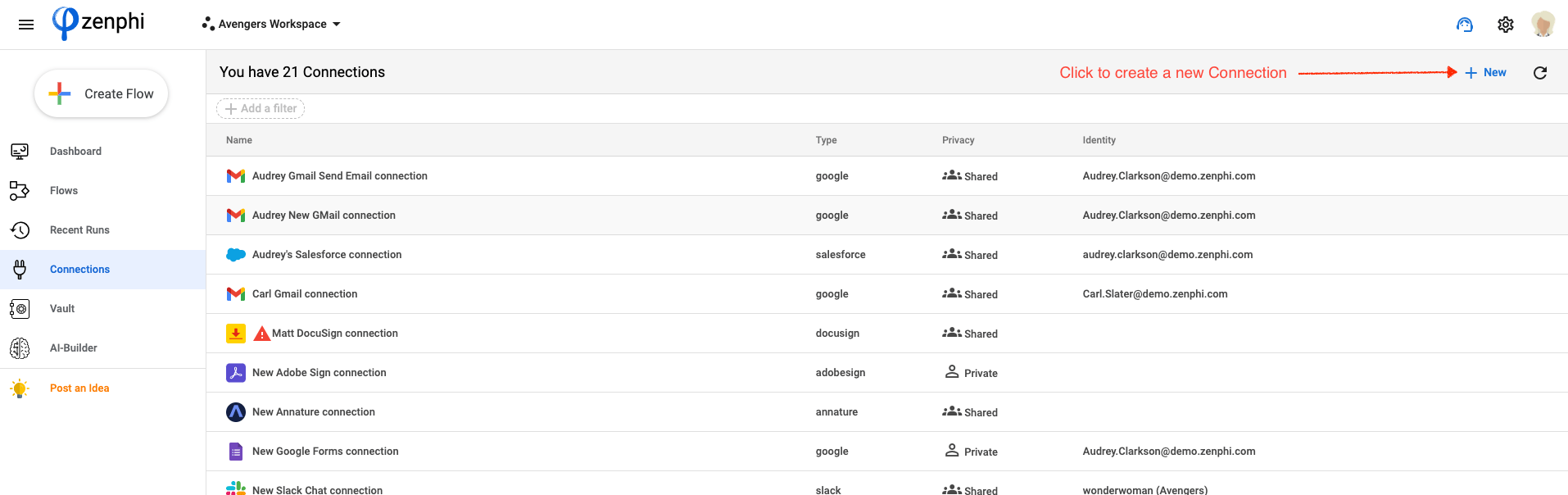Screen dimensions: 1568x495
Task: Click the Post an Idea lightbulb icon
Action: (x=20, y=388)
